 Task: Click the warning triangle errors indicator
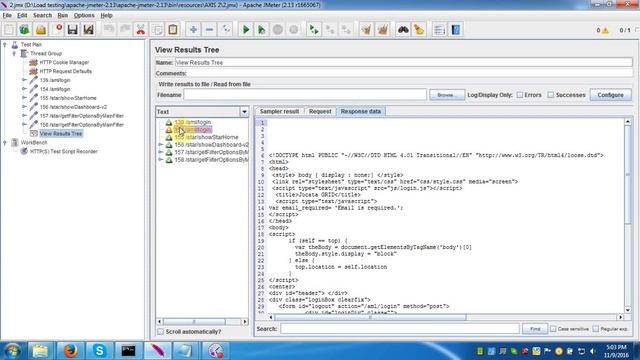[605, 30]
